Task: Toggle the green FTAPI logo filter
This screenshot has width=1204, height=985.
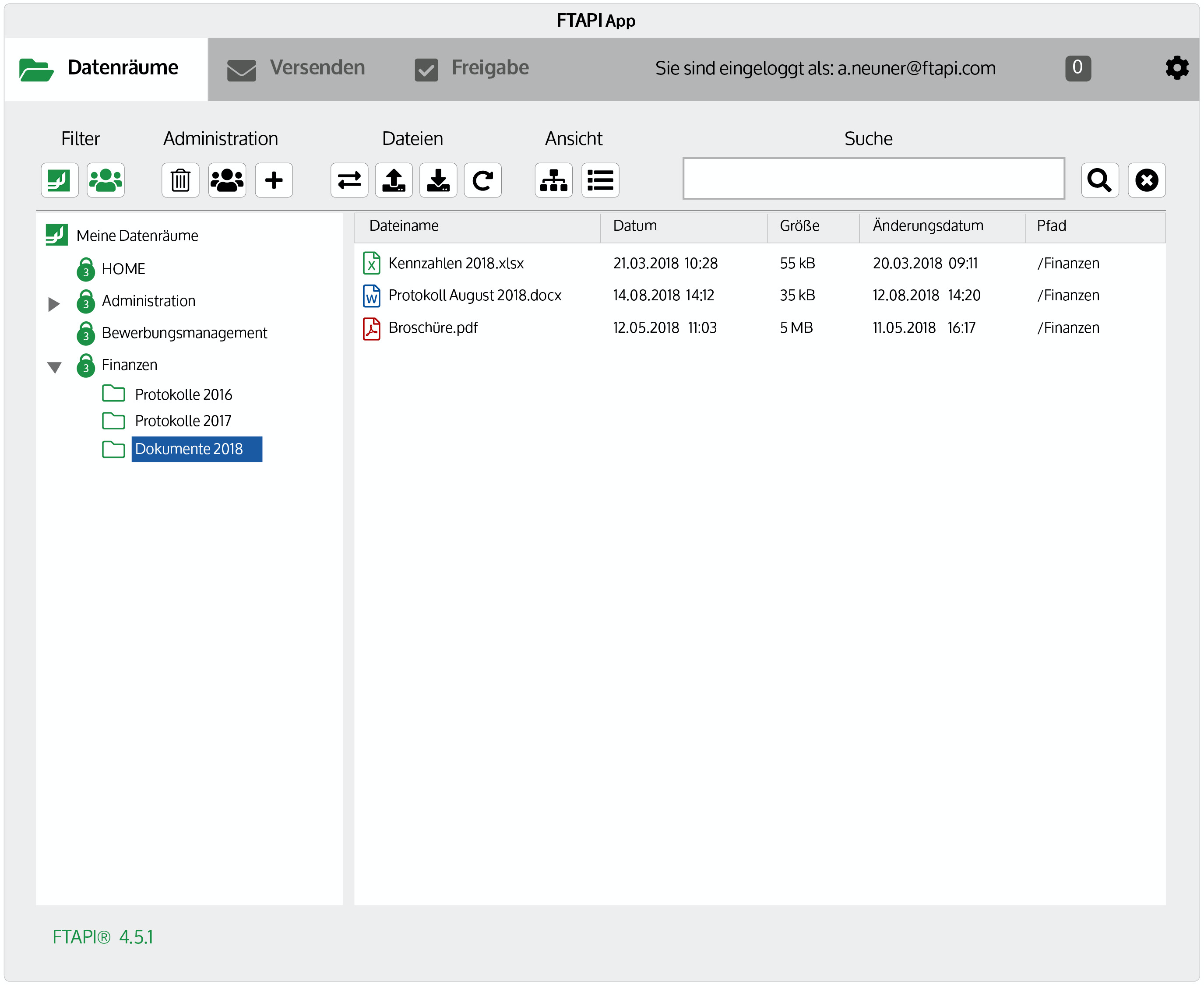Action: pos(60,180)
